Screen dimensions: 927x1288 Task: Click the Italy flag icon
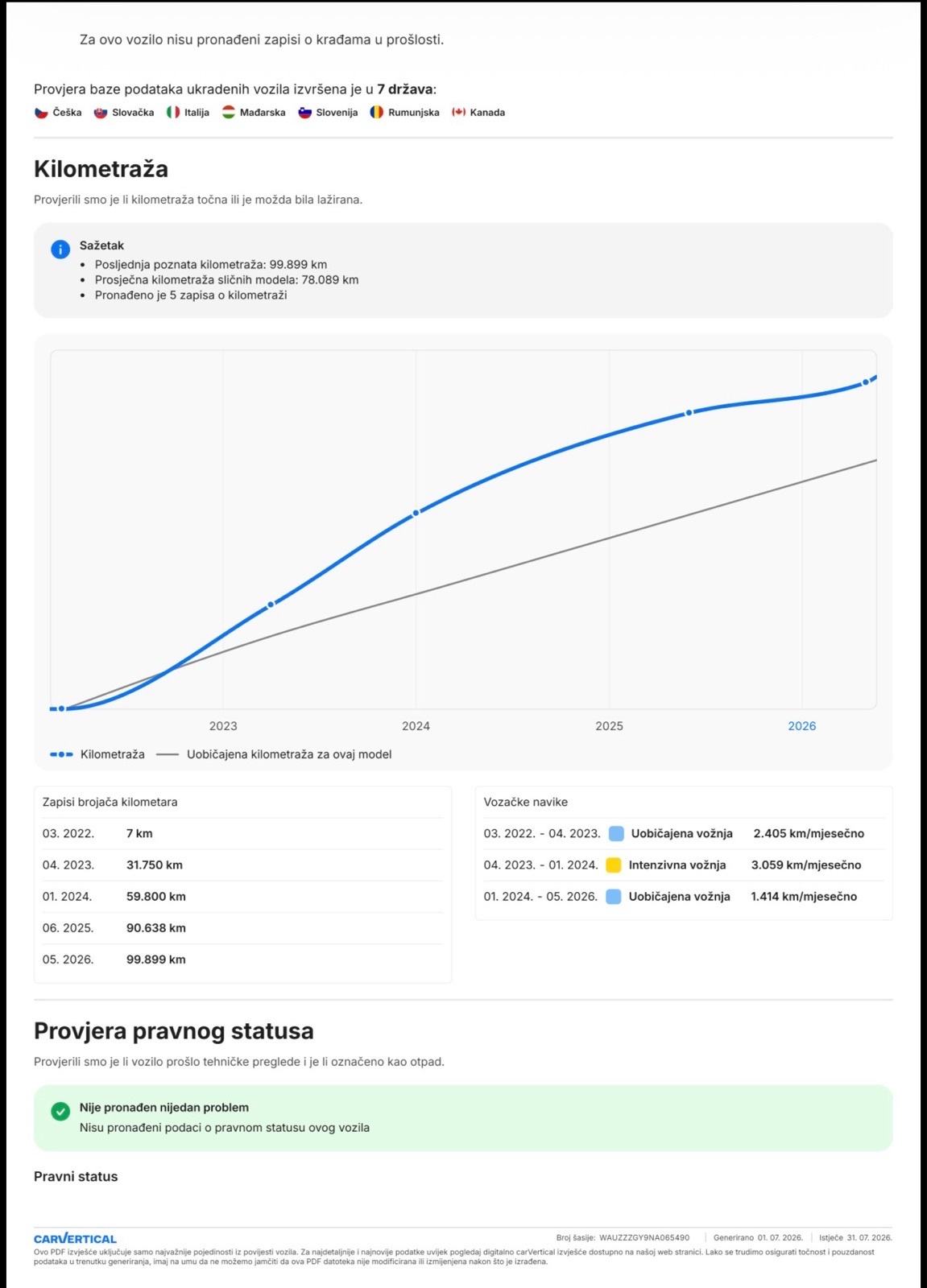(173, 113)
